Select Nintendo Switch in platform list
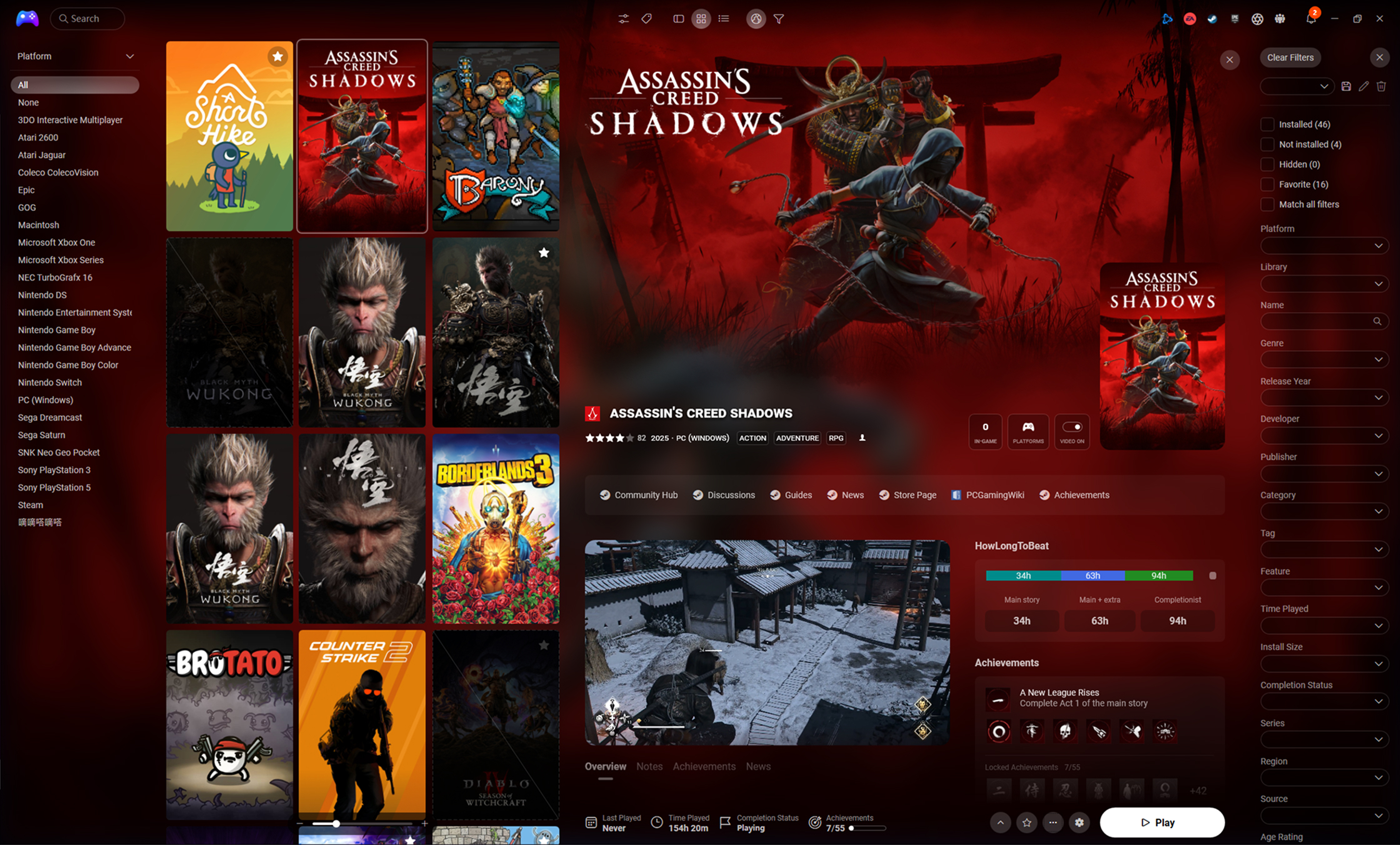1400x845 pixels. [50, 382]
